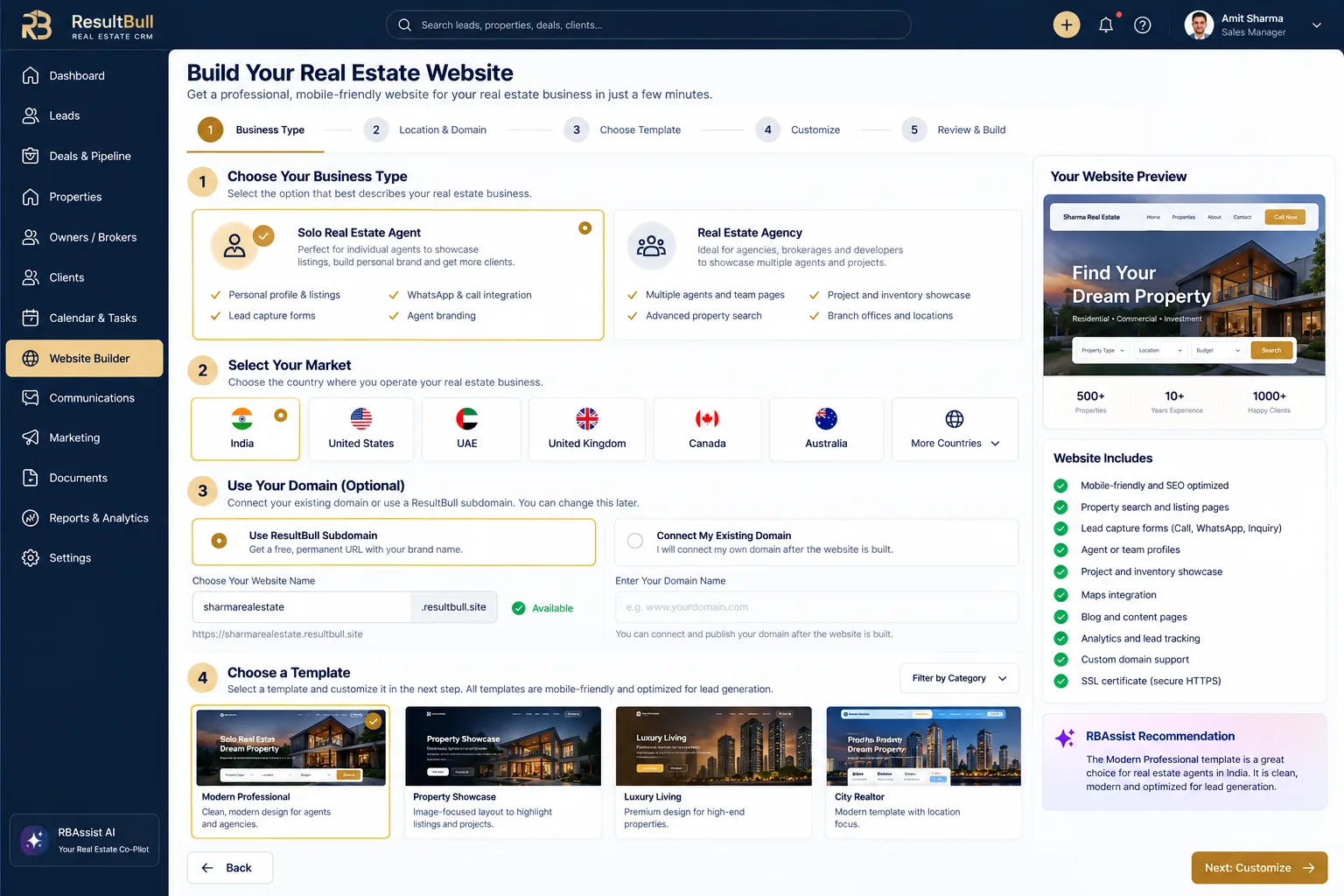The image size is (1344, 896).
Task: Click the search magnifier icon
Action: pos(404,24)
